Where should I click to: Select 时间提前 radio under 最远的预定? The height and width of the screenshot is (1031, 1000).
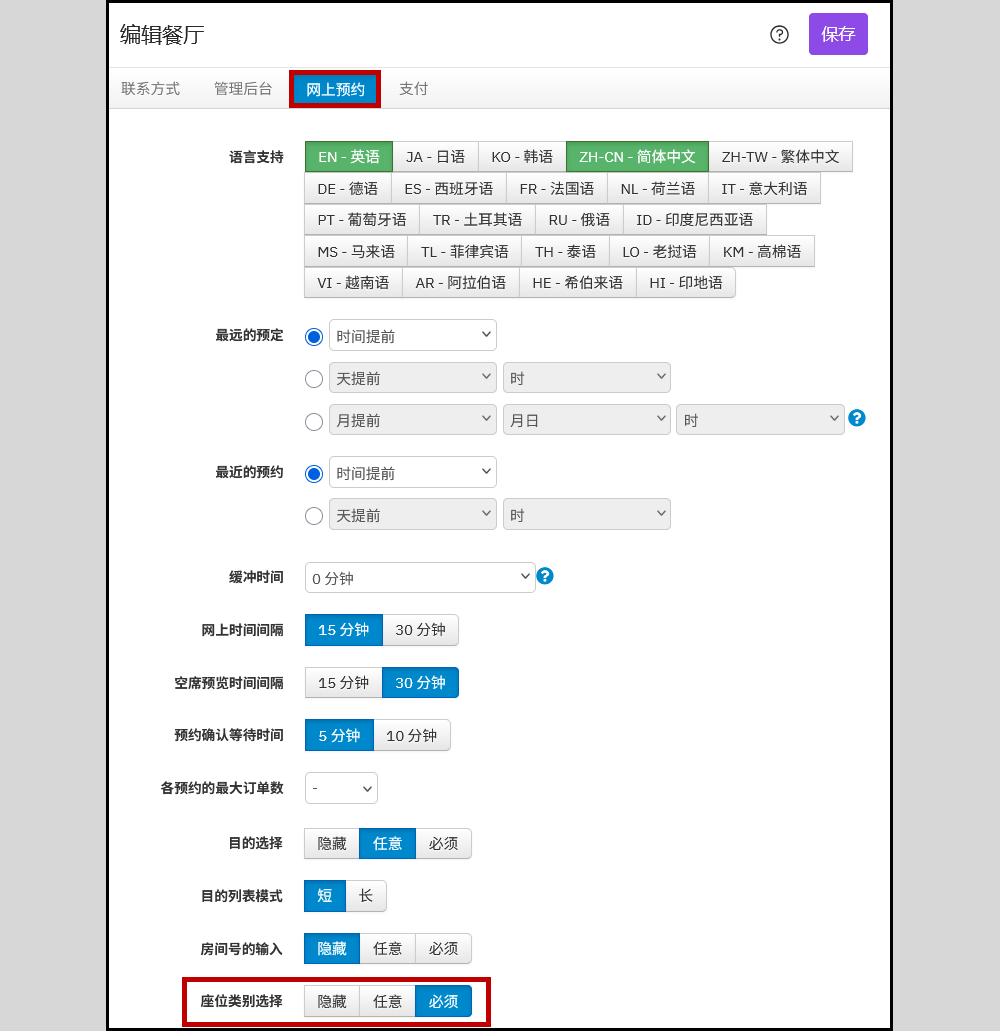pos(314,337)
